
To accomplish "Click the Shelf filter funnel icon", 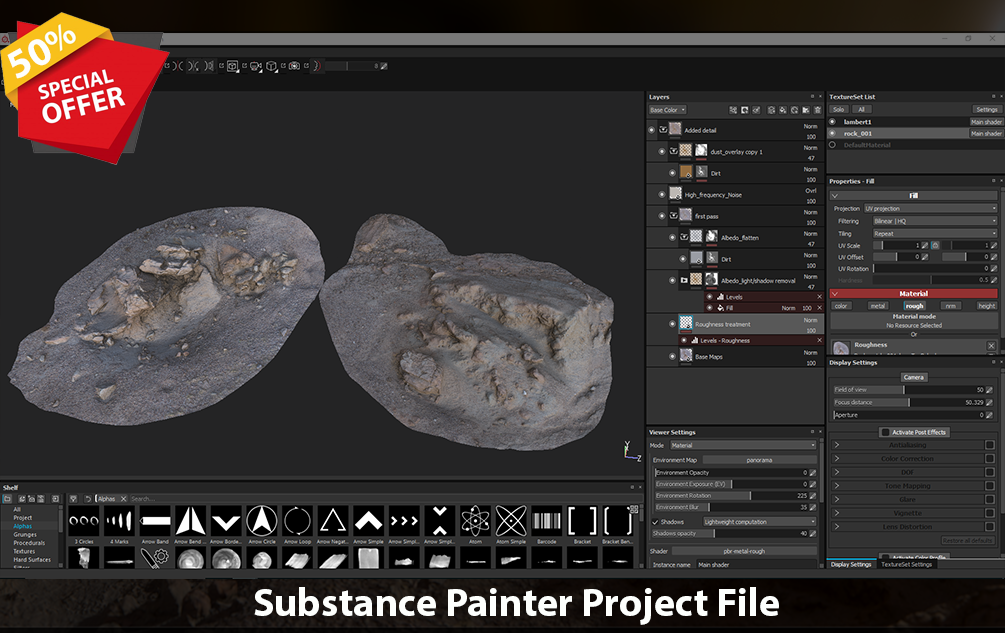I will pyautogui.click(x=73, y=498).
